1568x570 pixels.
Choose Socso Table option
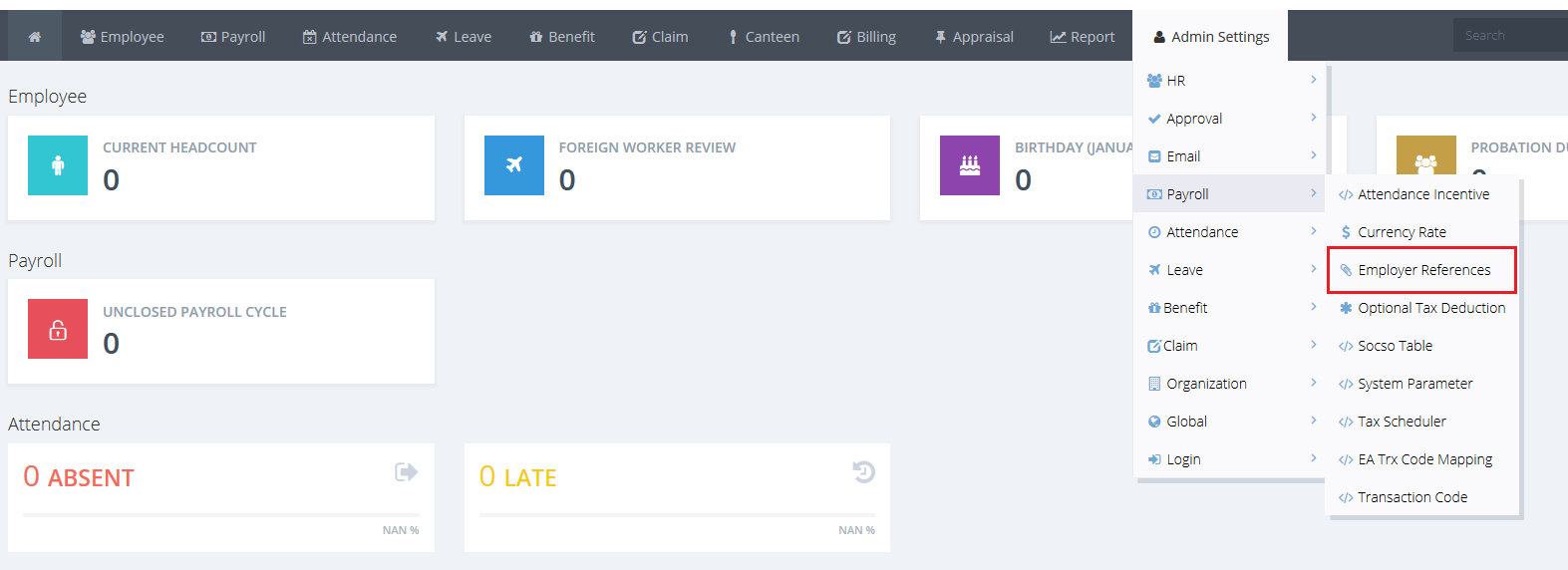[x=1395, y=346]
